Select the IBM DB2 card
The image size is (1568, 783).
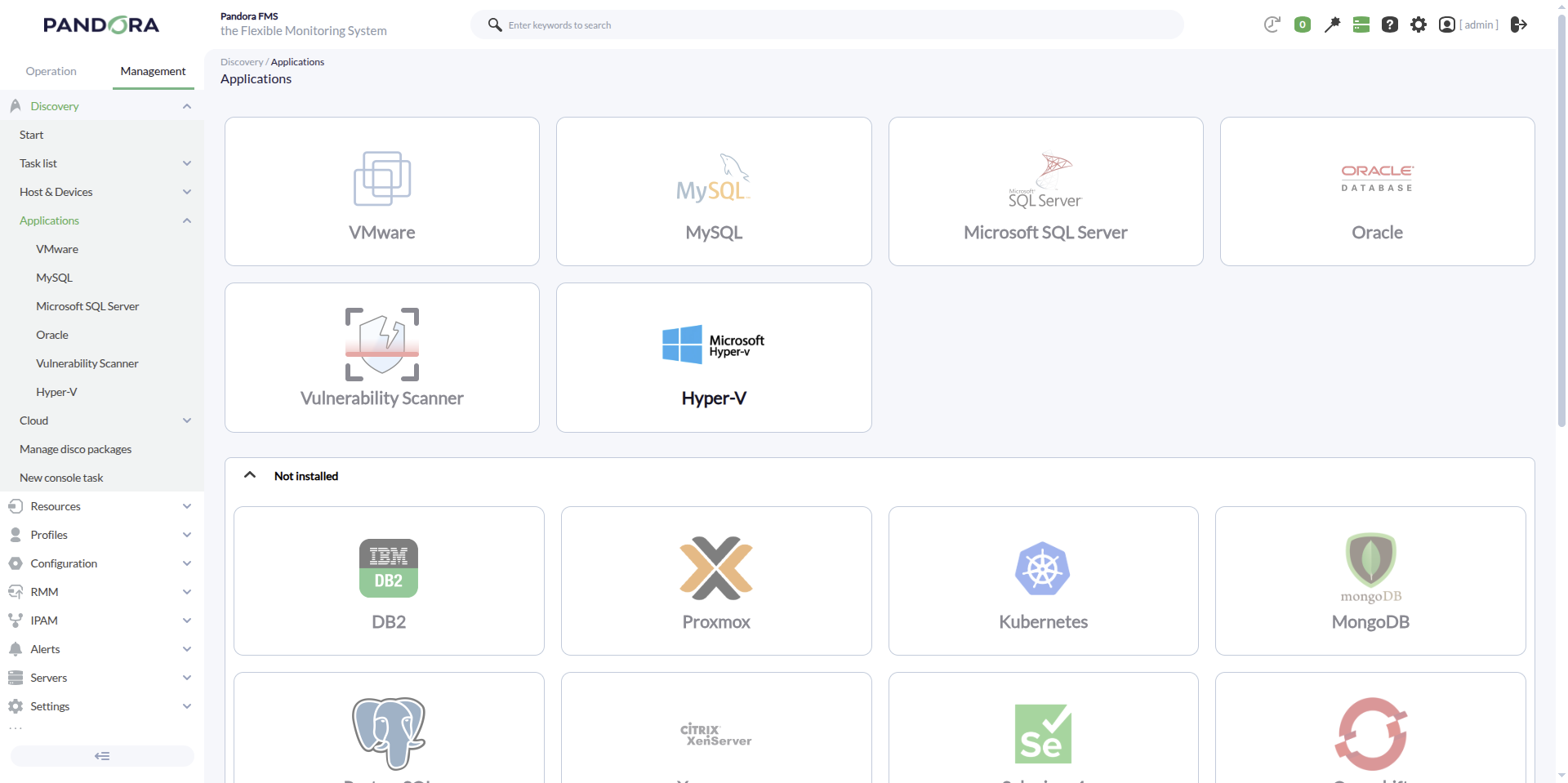(389, 581)
